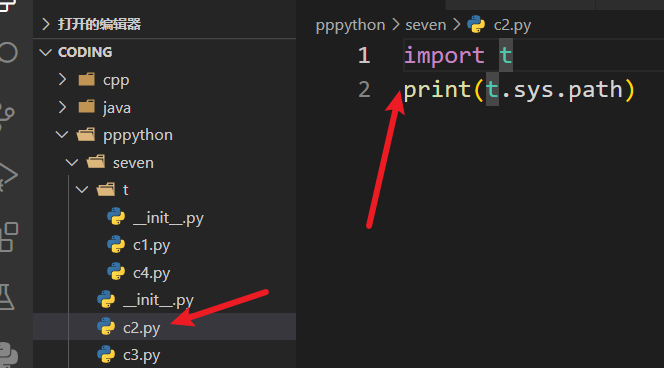Click Python icon in the breadcrumb

(x=476, y=25)
